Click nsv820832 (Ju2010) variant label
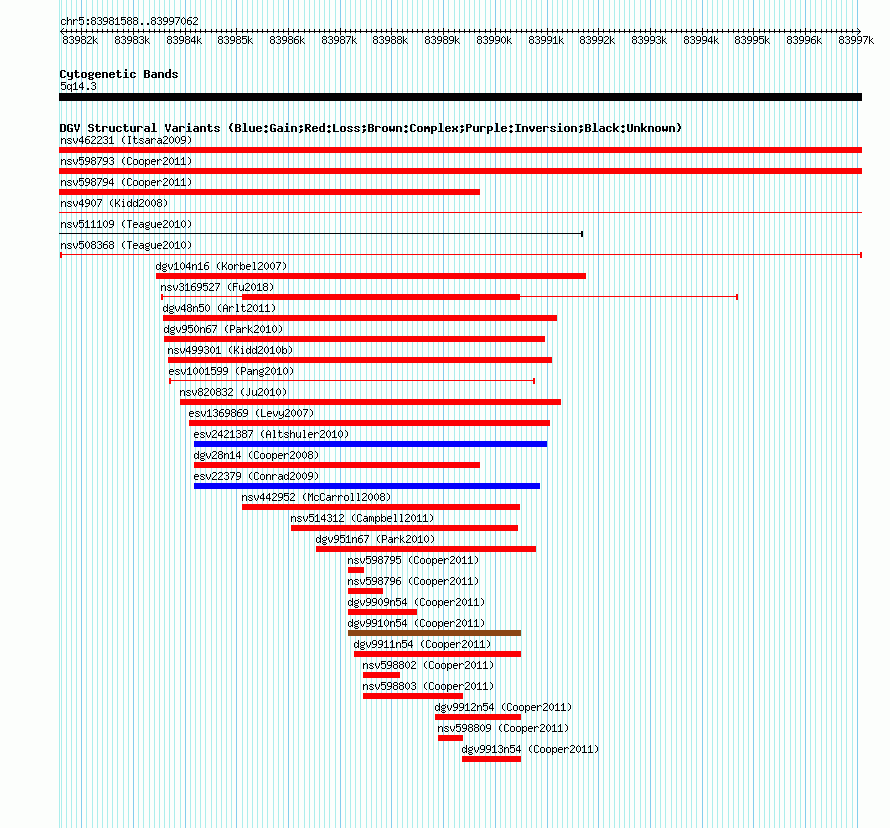The image size is (890, 828). tap(233, 392)
